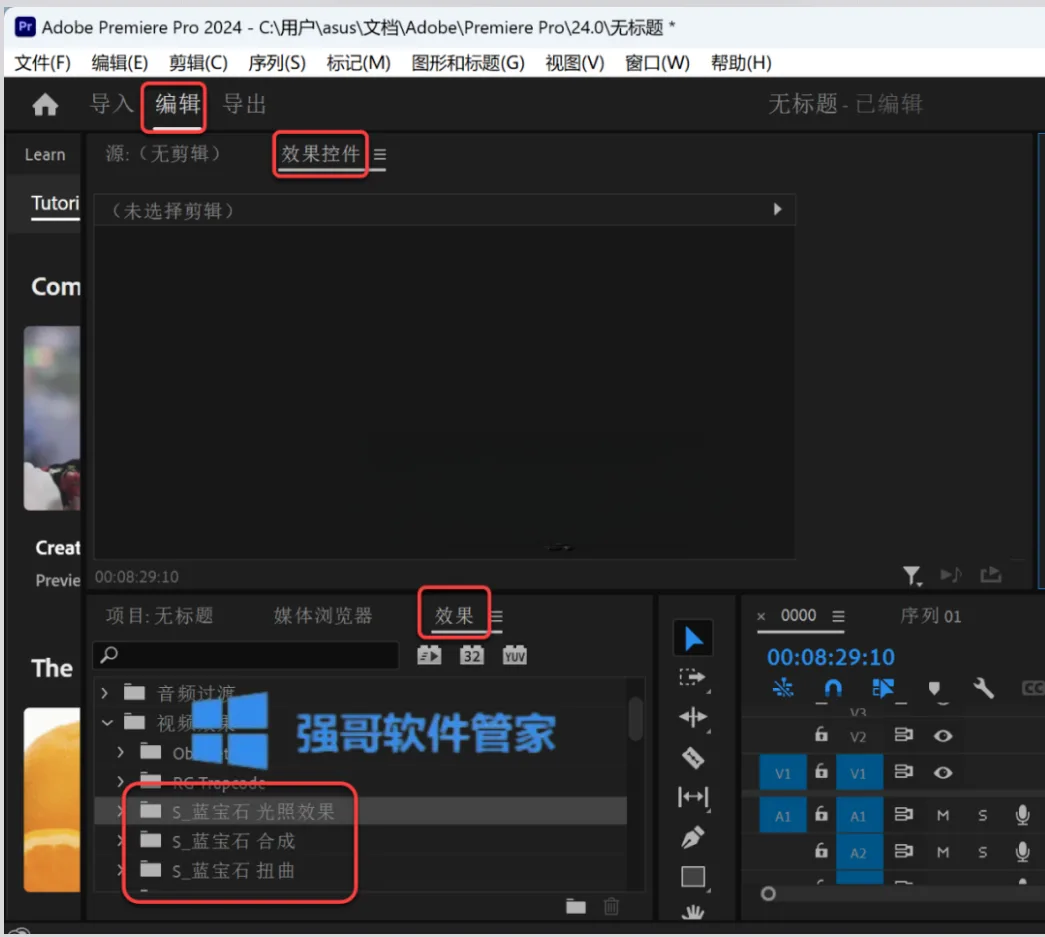This screenshot has height=937, width=1045.
Task: Toggle the lock on track V2
Action: click(x=821, y=734)
